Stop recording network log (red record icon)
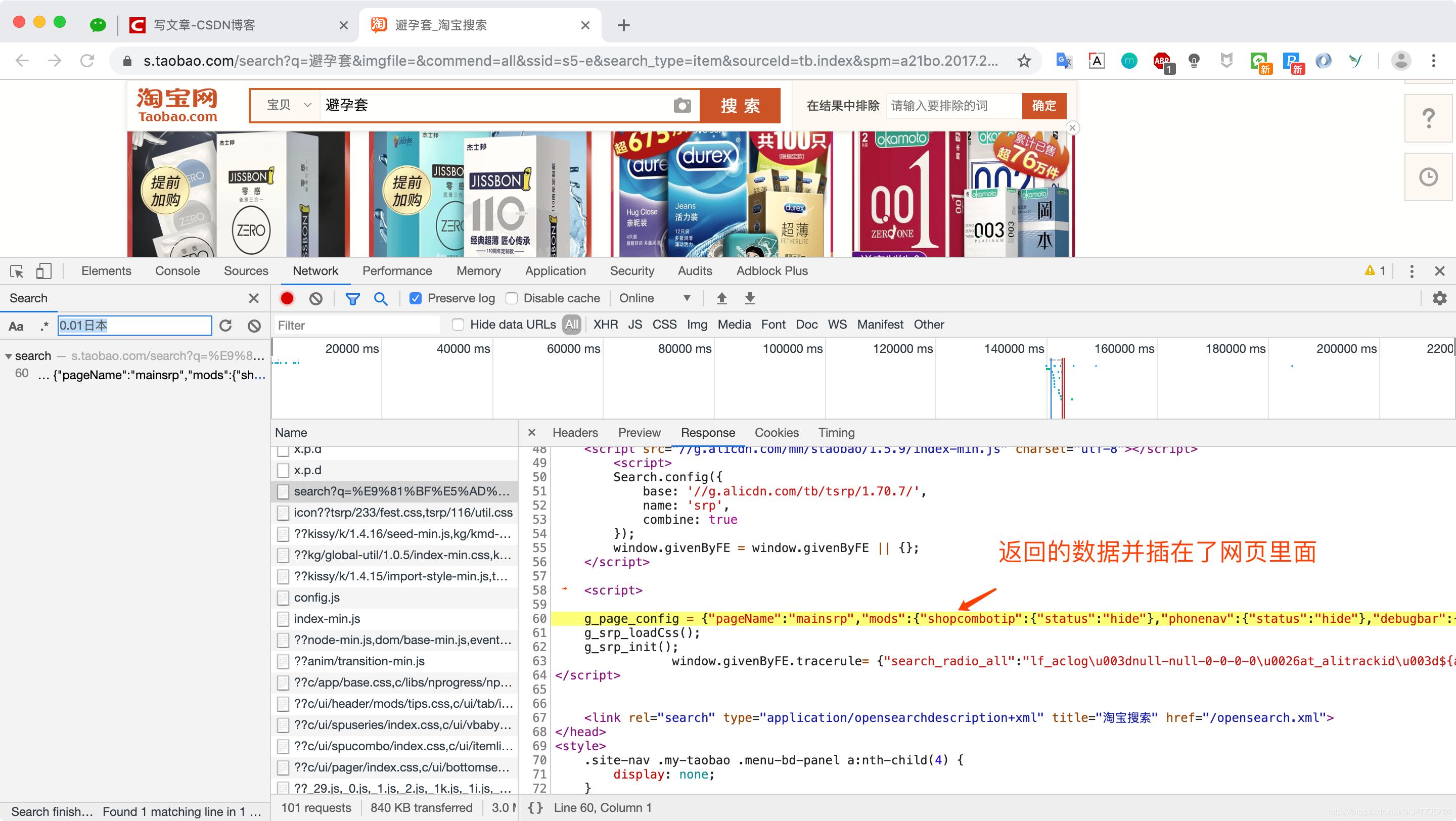Image resolution: width=1456 pixels, height=821 pixels. tap(288, 298)
